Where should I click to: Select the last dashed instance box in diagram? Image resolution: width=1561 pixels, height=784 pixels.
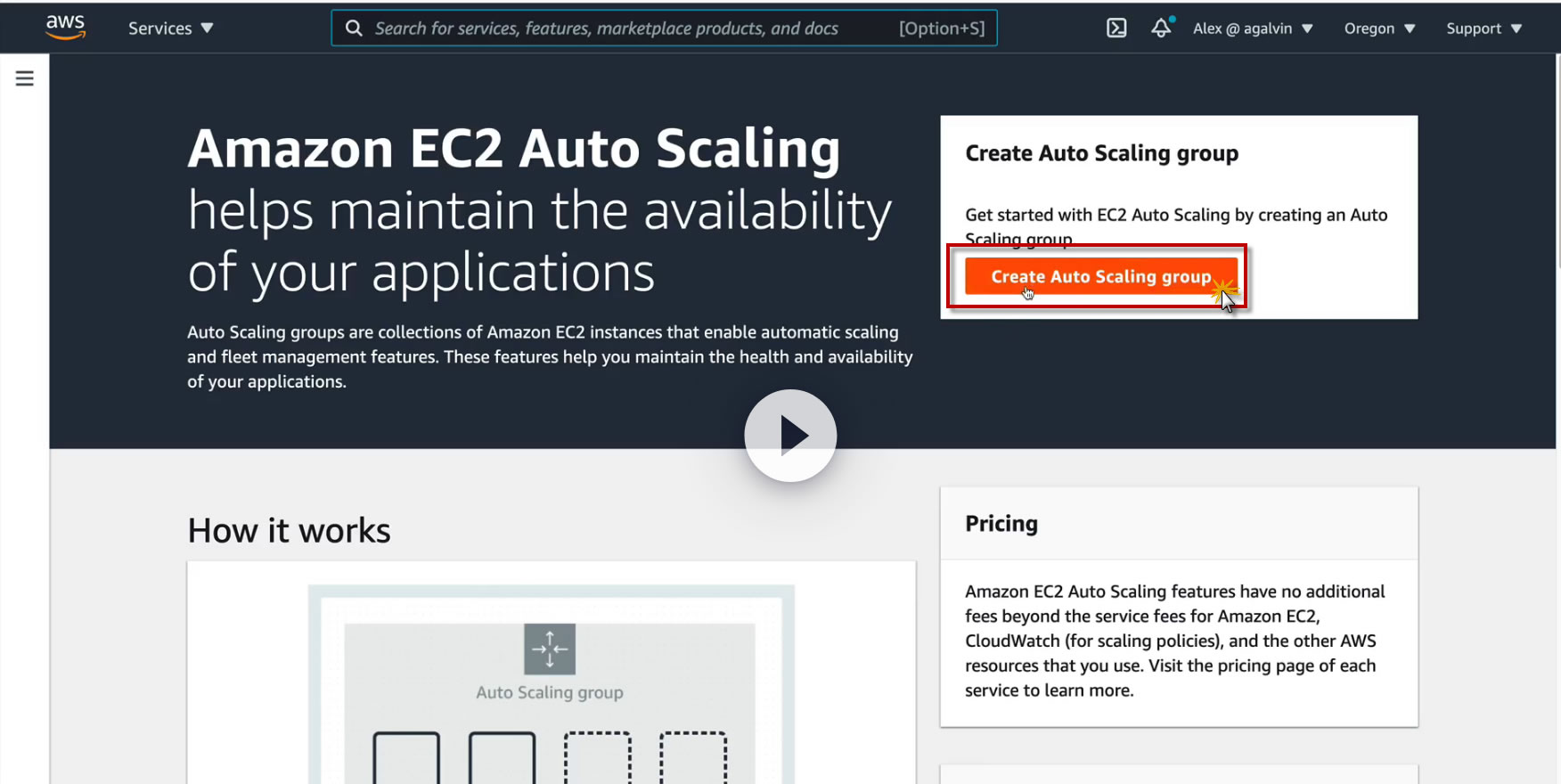click(693, 757)
